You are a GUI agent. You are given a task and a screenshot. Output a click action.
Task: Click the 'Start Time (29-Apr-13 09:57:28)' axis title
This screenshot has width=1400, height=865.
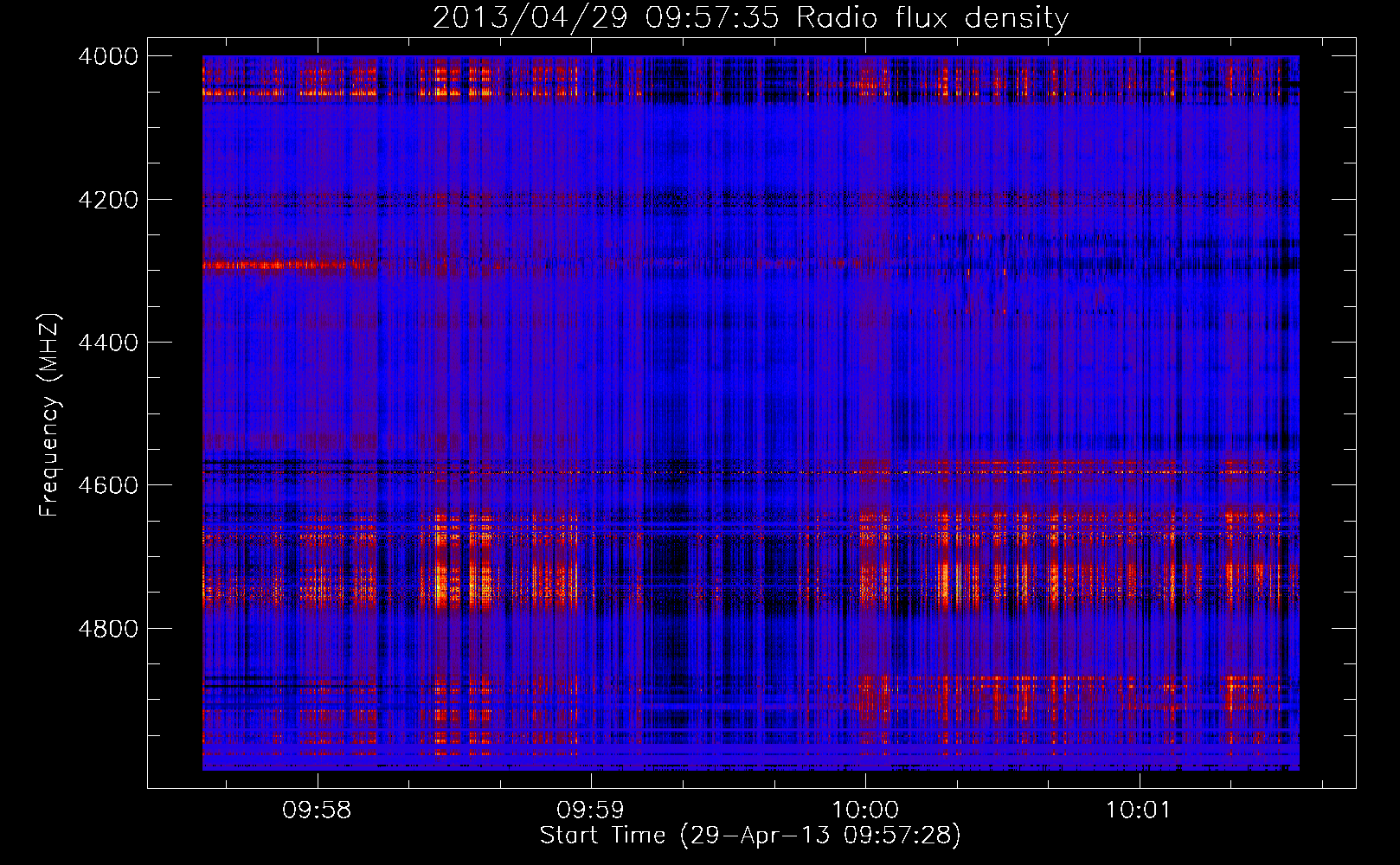[750, 836]
